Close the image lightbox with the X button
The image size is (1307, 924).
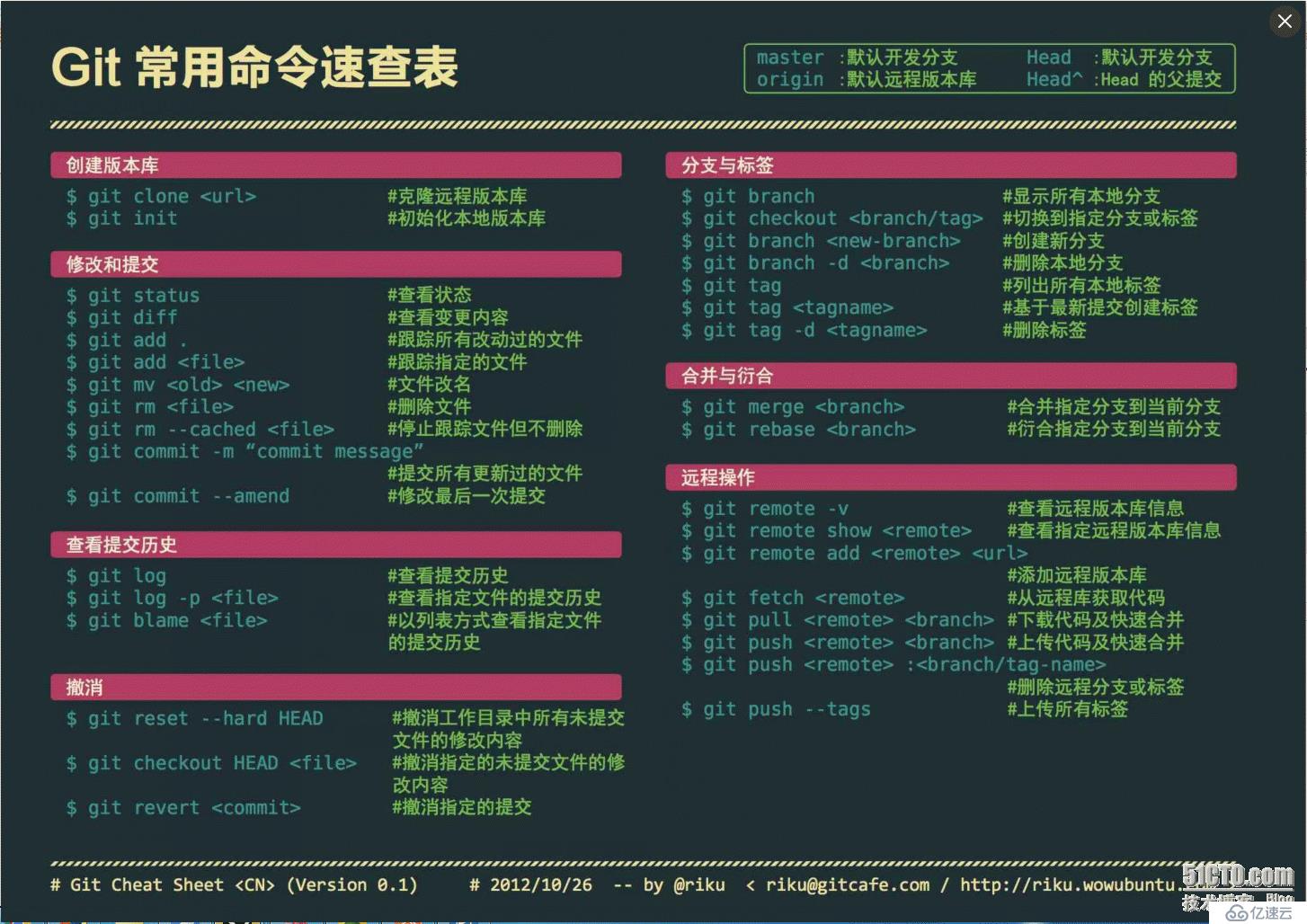point(1285,22)
